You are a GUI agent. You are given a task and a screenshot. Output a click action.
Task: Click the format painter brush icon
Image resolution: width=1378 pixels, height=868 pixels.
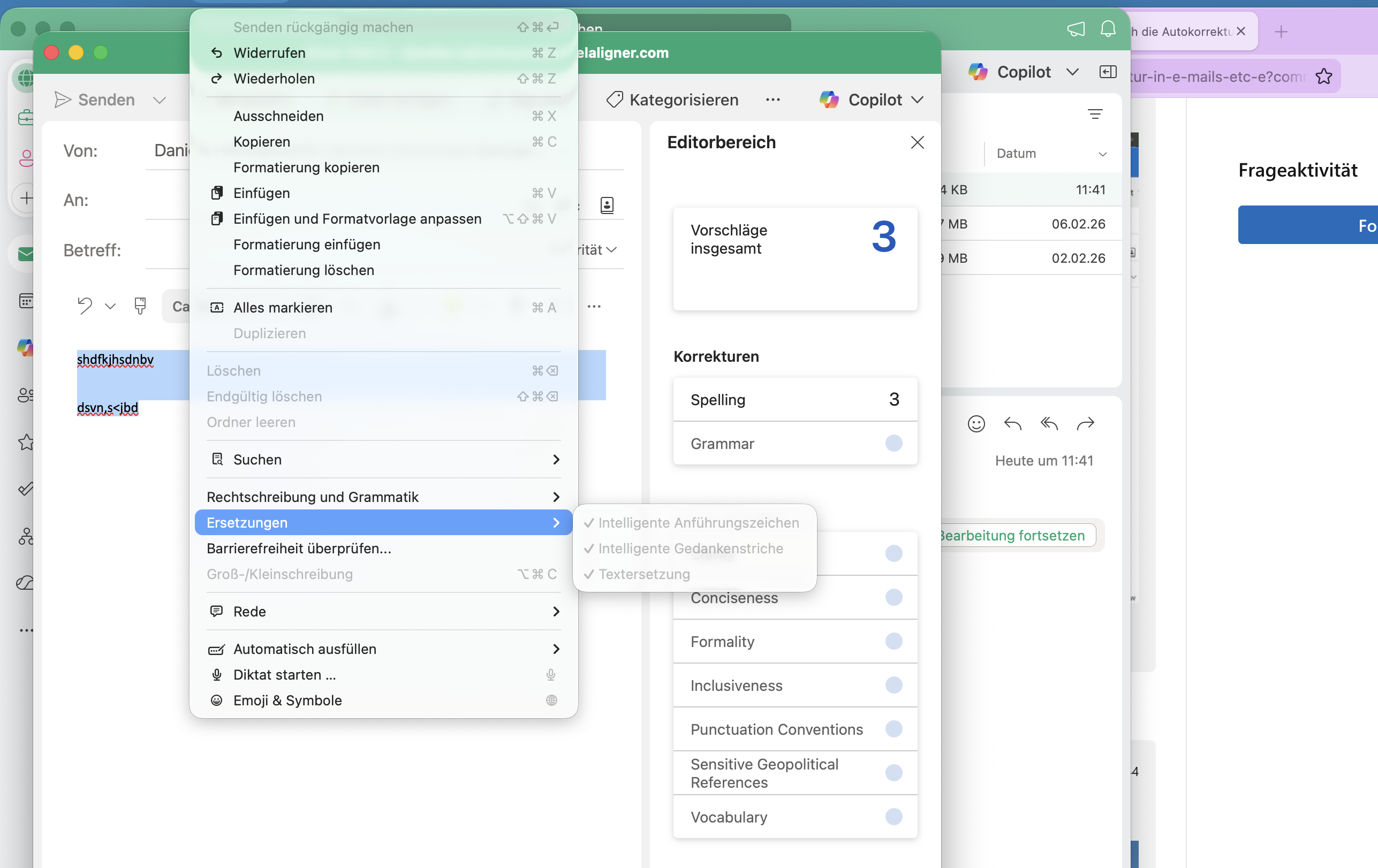click(x=140, y=306)
